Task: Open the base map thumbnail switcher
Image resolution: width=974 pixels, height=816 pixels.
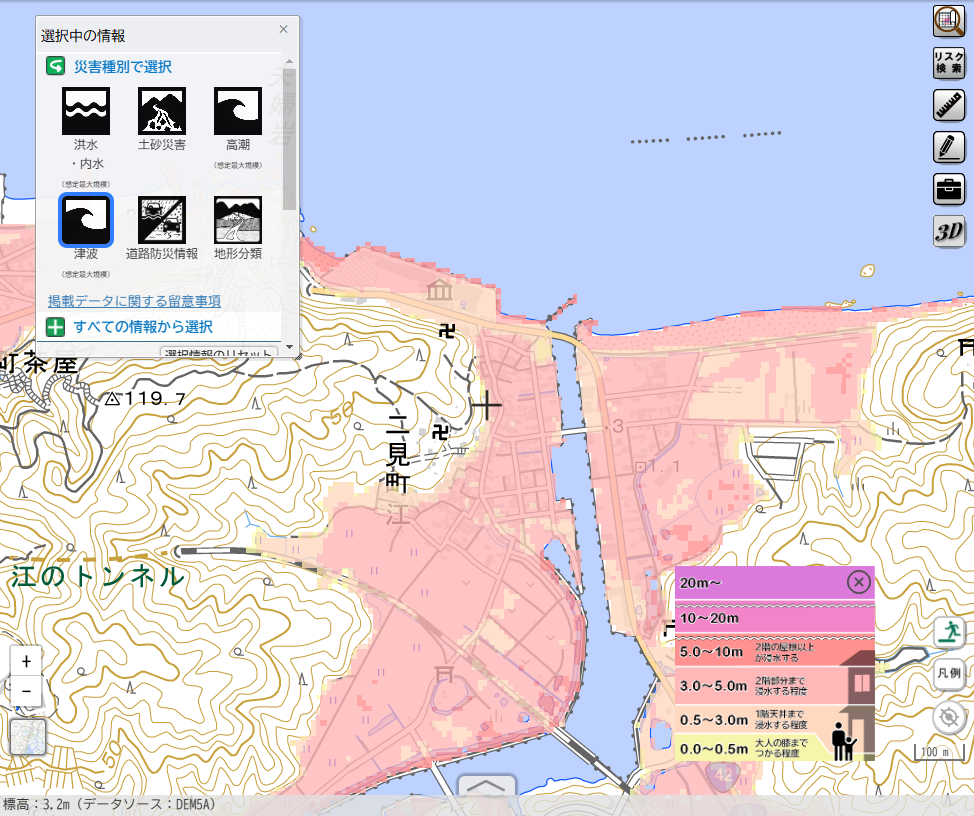Action: (28, 737)
